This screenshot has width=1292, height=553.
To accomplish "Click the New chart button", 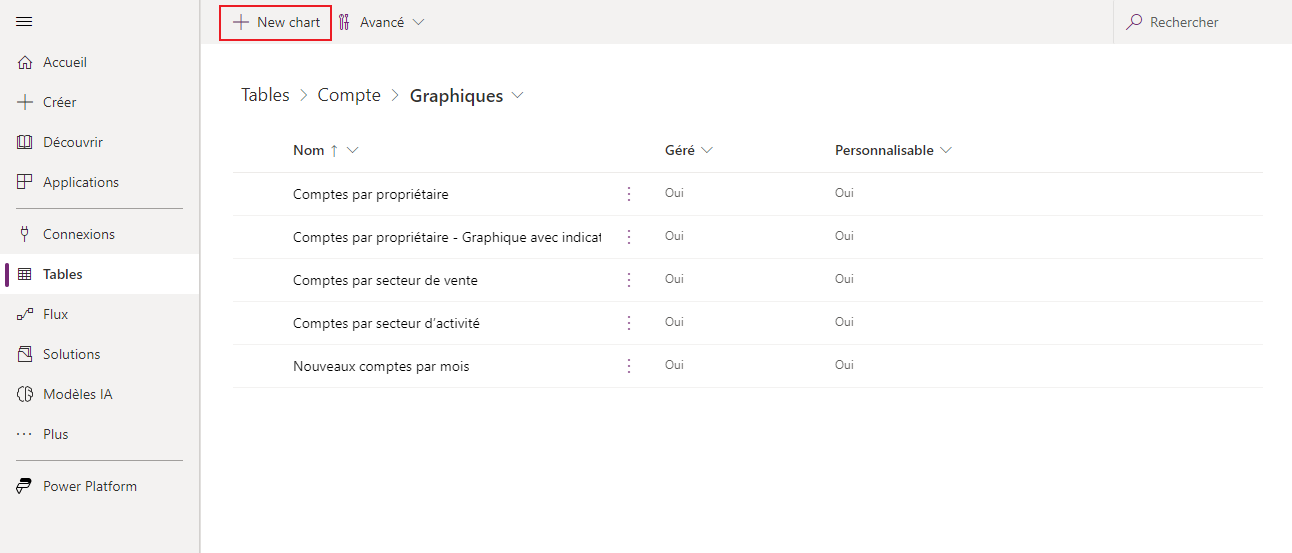I will click(276, 22).
